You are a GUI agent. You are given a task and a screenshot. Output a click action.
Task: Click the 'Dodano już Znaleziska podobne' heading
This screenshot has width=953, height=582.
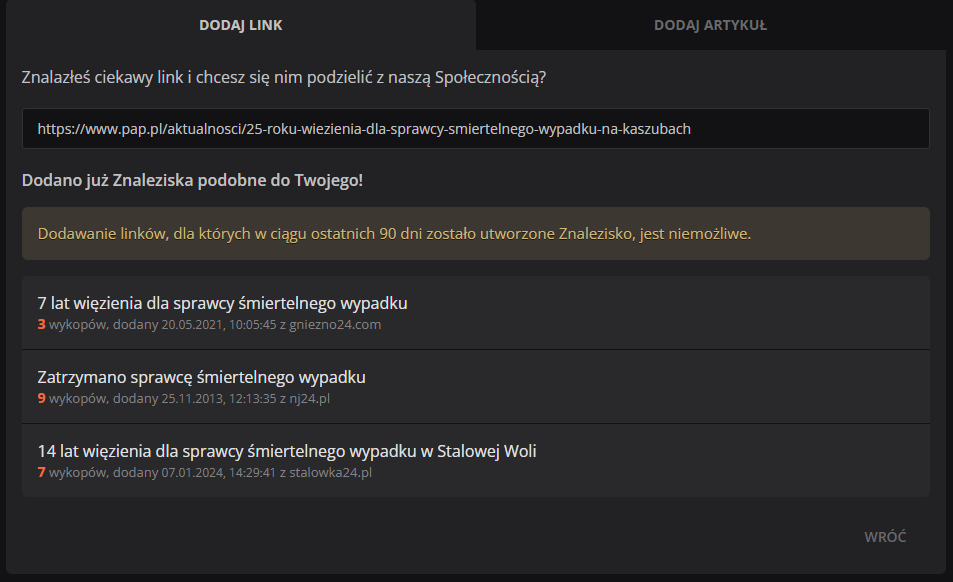click(192, 181)
